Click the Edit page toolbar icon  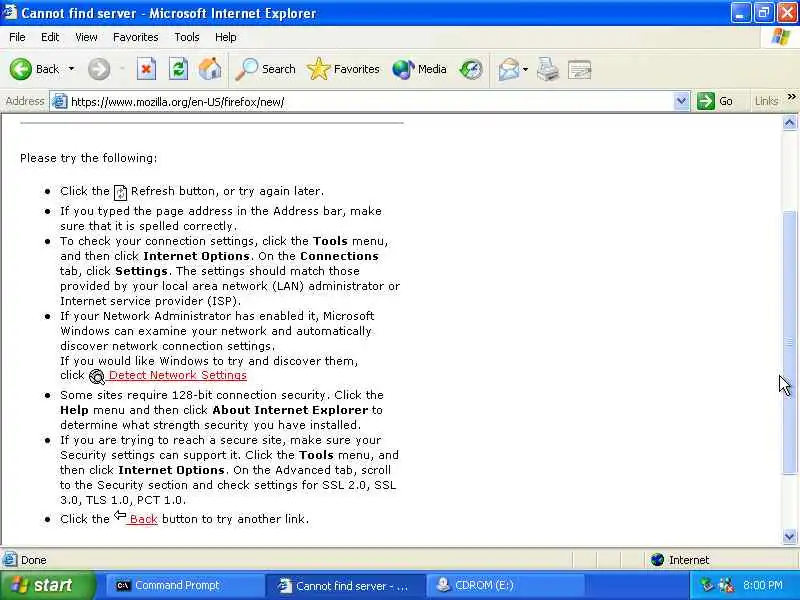point(580,70)
